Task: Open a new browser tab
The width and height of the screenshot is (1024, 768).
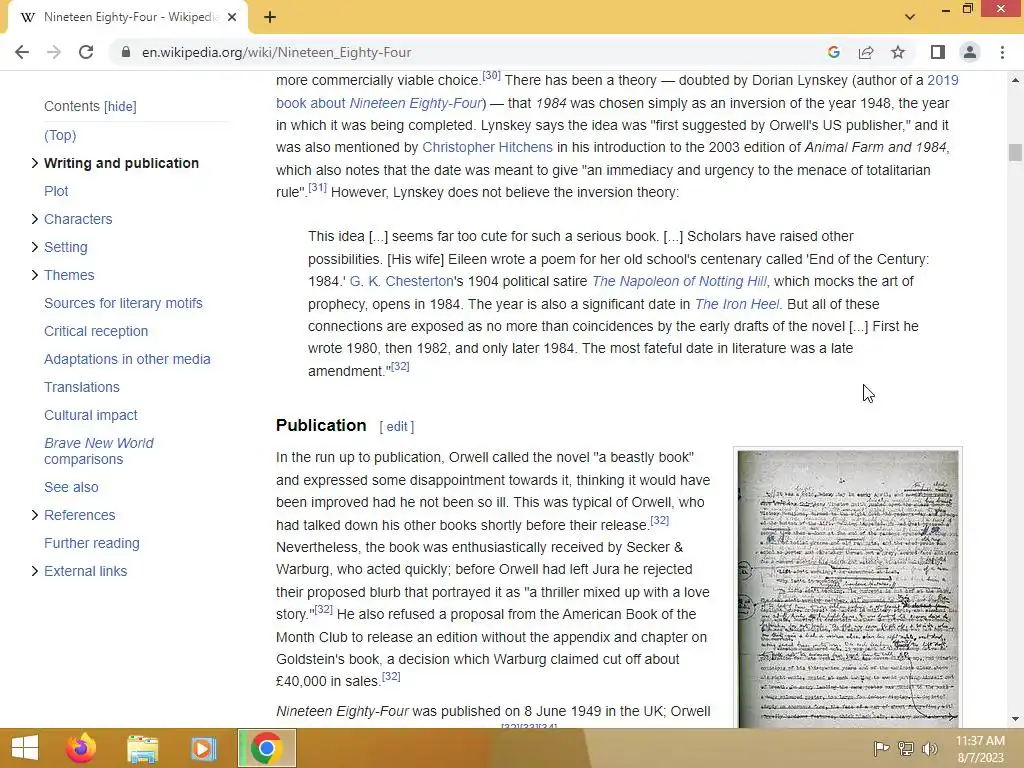Action: pyautogui.click(x=270, y=18)
